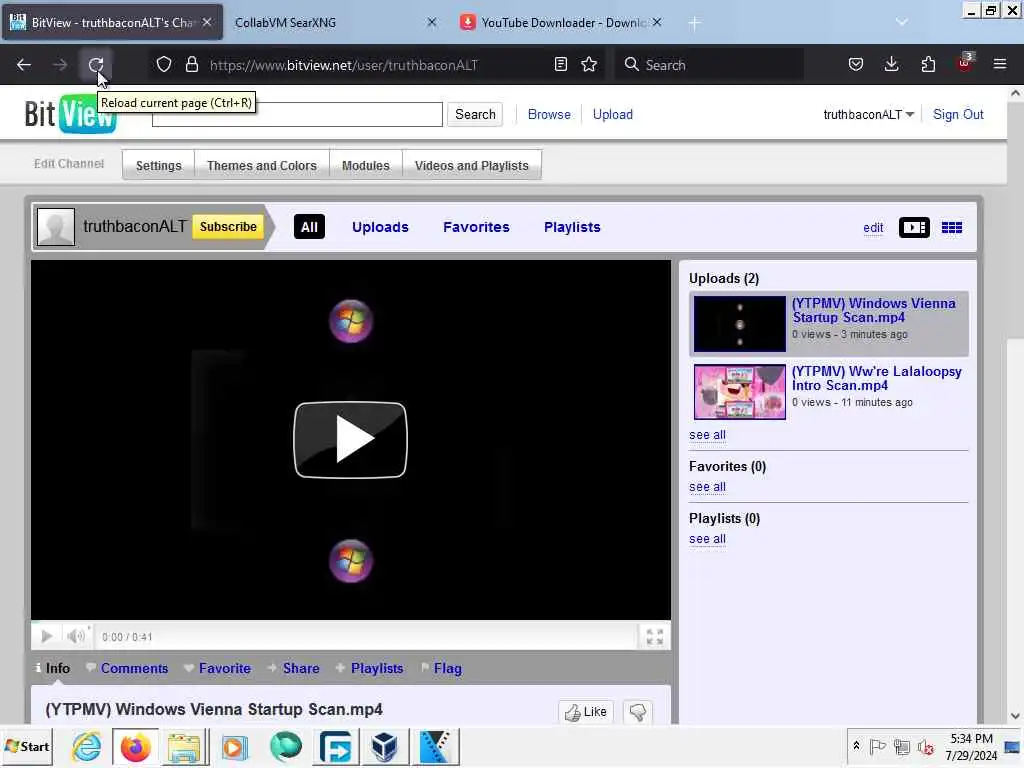Reload the current page
Viewport: 1024px width, 768px height.
pyautogui.click(x=96, y=65)
